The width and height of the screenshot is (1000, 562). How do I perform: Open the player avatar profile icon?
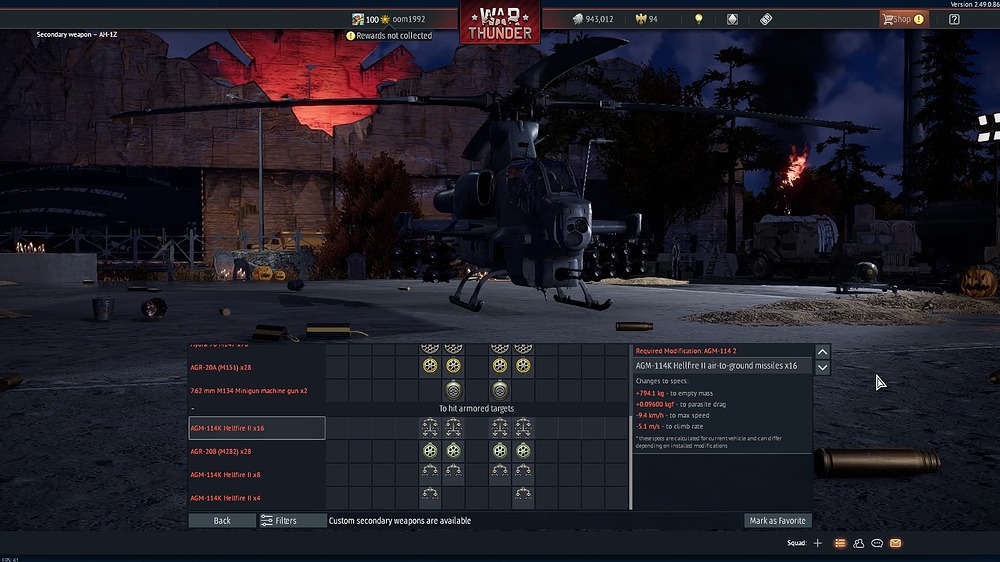click(358, 19)
